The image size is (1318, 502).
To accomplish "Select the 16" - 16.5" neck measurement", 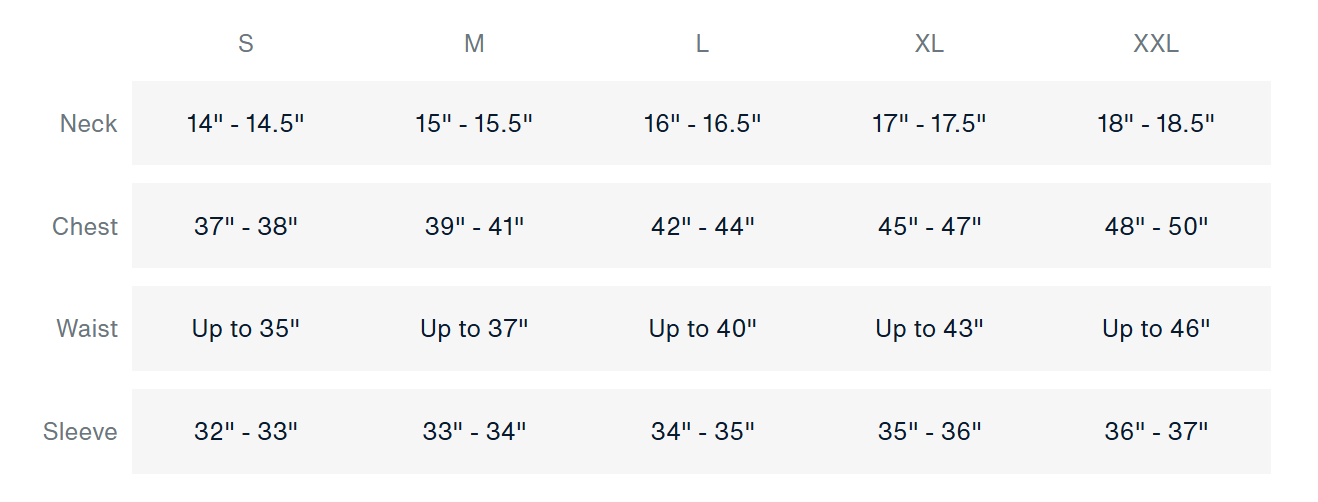I will click(x=702, y=124).
